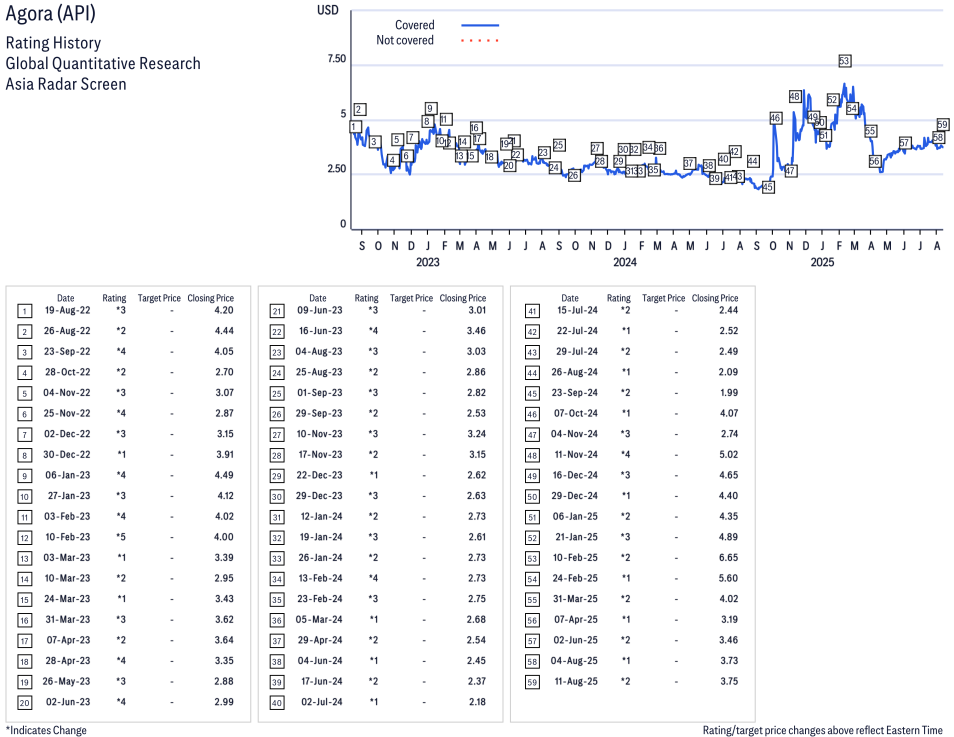Click chart marker 45 at the price low
Image resolution: width=954 pixels, height=737 pixels.
click(768, 187)
